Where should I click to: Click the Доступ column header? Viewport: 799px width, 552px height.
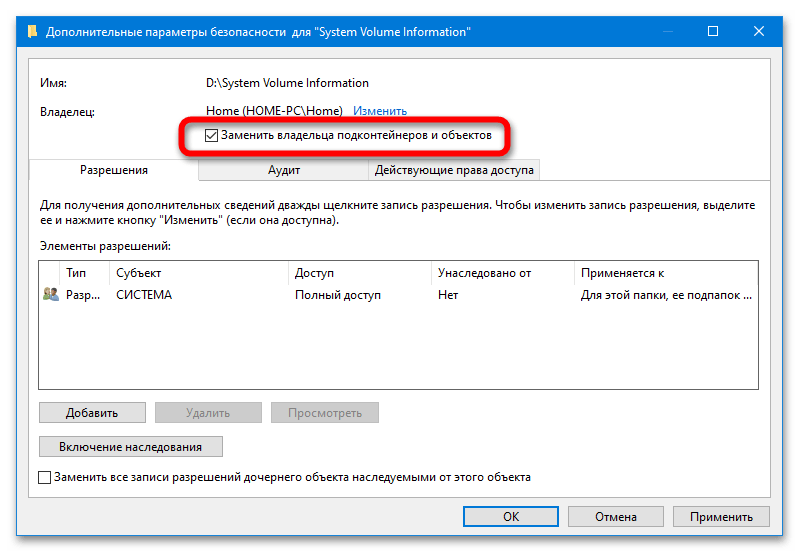point(360,273)
